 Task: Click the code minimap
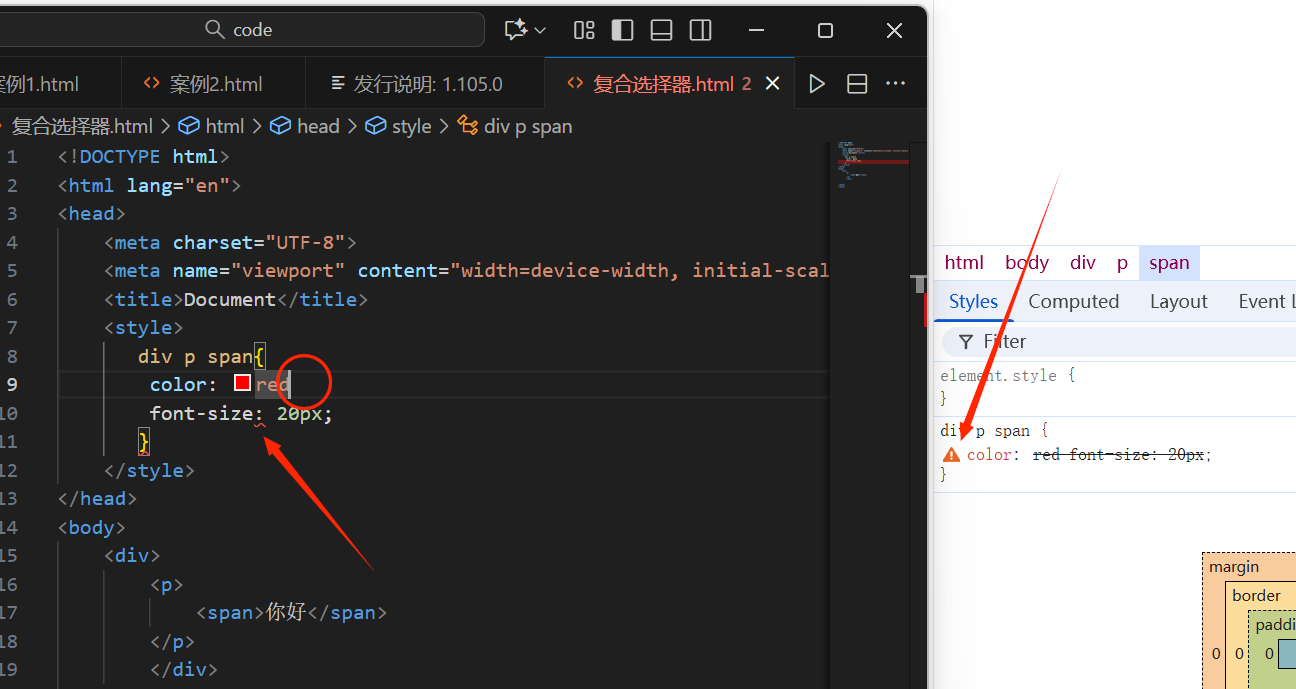[x=873, y=165]
